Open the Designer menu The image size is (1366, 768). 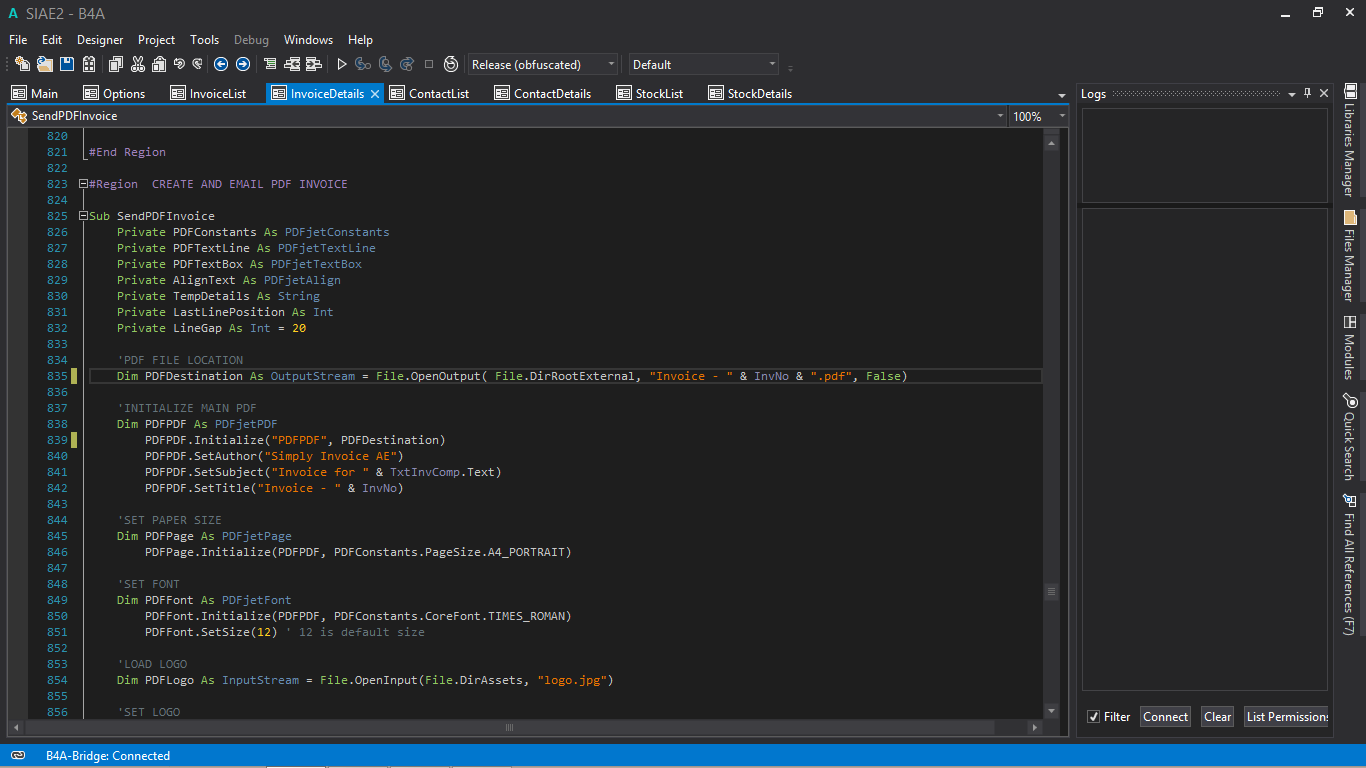100,40
